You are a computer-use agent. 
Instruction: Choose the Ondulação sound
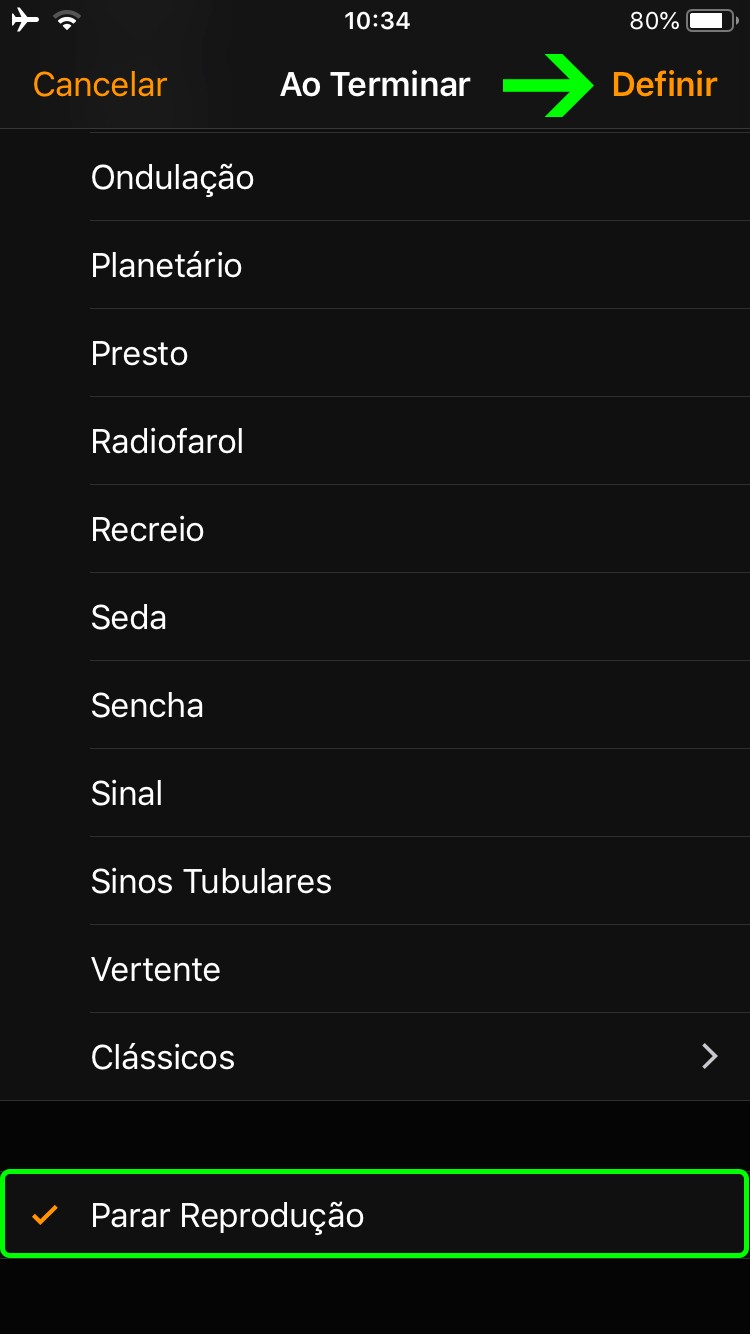pos(172,178)
